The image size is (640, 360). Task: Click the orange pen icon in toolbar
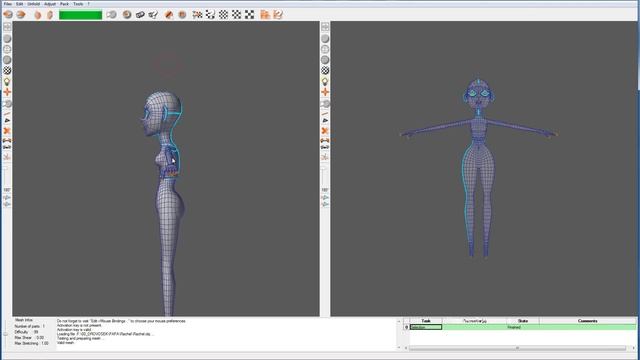click(169, 15)
